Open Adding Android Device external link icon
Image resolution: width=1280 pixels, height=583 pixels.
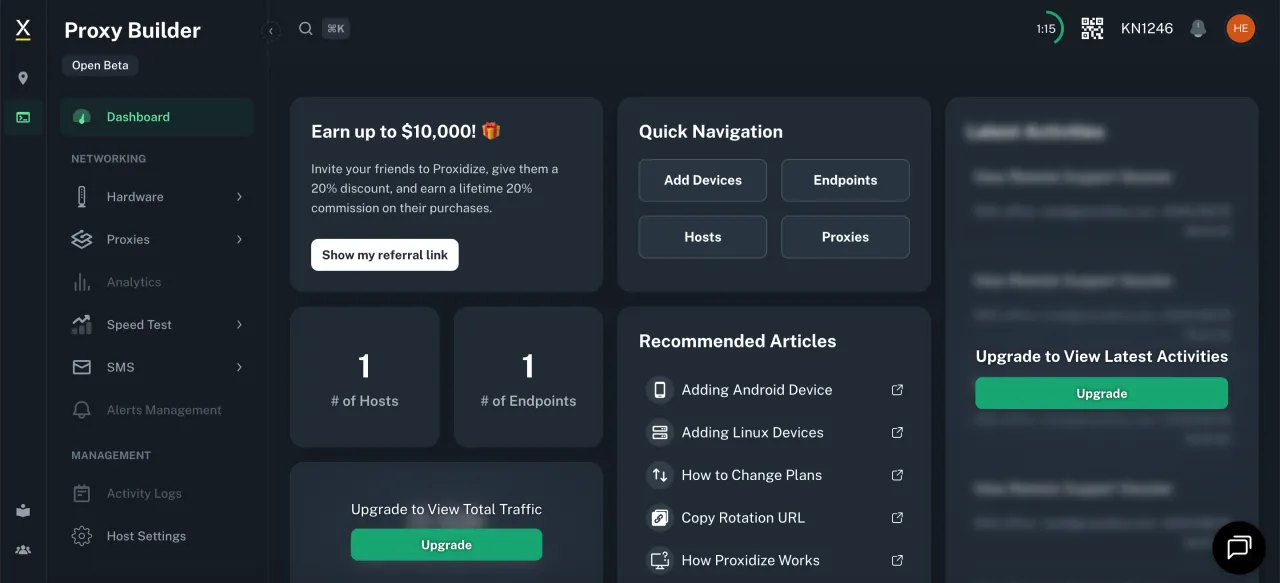tap(897, 390)
